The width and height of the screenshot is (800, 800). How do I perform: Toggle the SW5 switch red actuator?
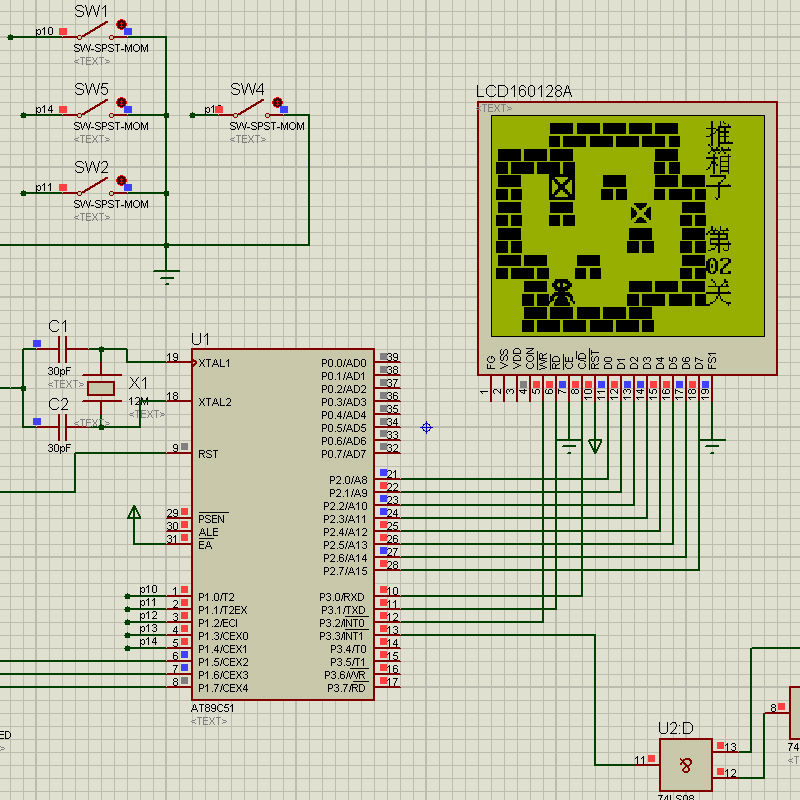pos(121,102)
